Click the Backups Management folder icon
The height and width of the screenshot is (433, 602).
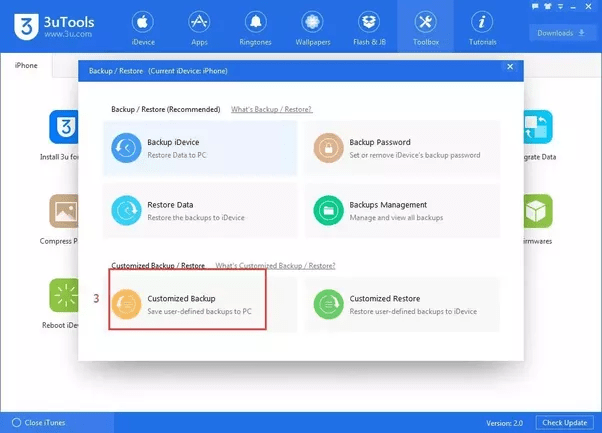click(328, 210)
